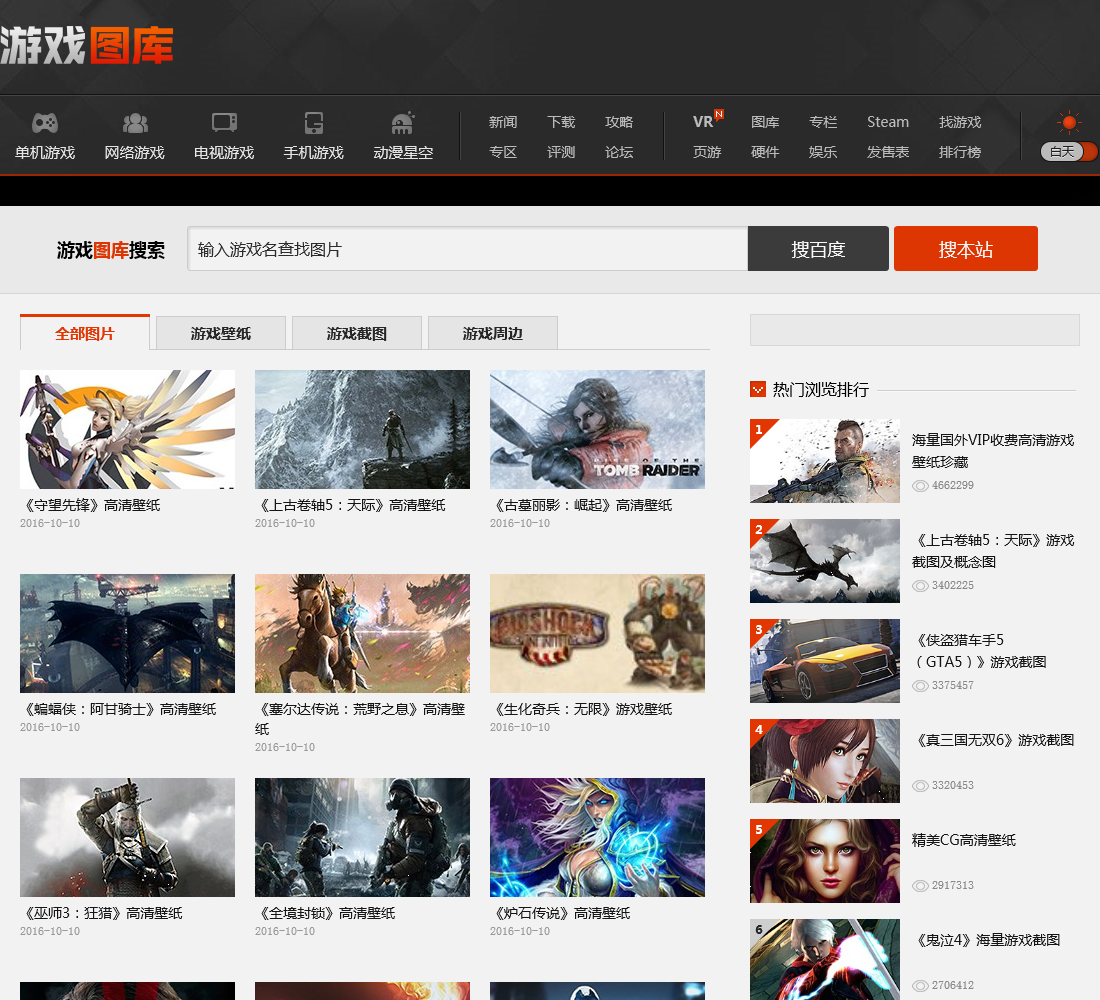
Task: Click the 《炉石传说》高清壁纸 title link
Action: (x=561, y=913)
